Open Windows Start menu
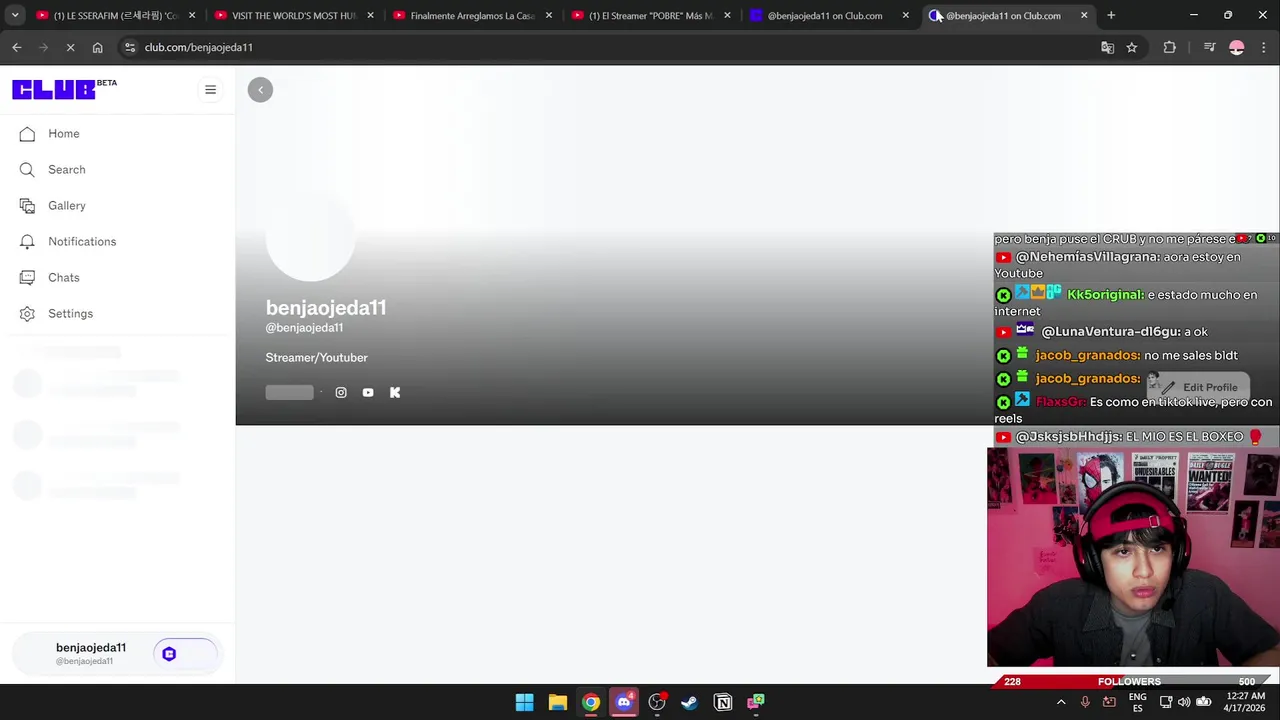1280x720 pixels. tap(524, 702)
